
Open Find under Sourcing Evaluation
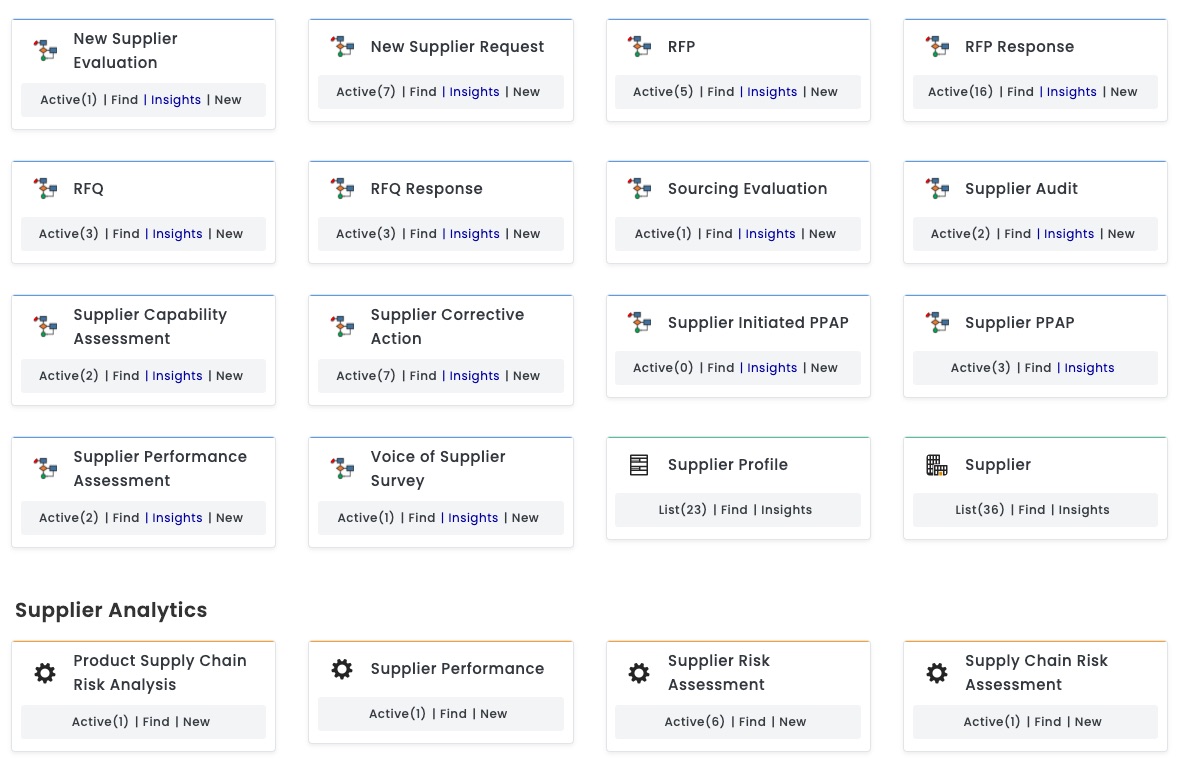pyautogui.click(x=718, y=233)
